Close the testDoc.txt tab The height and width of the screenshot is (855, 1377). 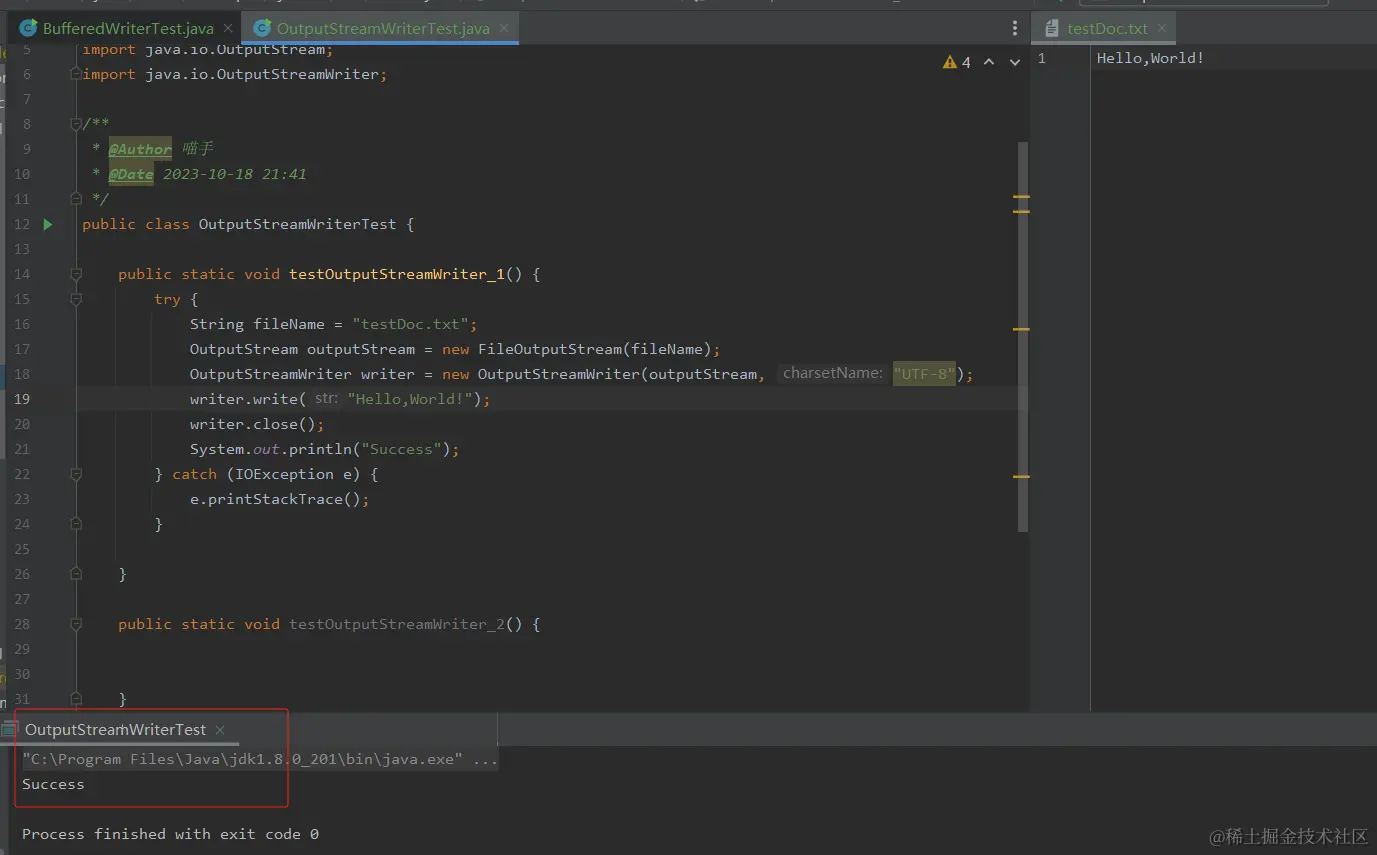point(1161,28)
